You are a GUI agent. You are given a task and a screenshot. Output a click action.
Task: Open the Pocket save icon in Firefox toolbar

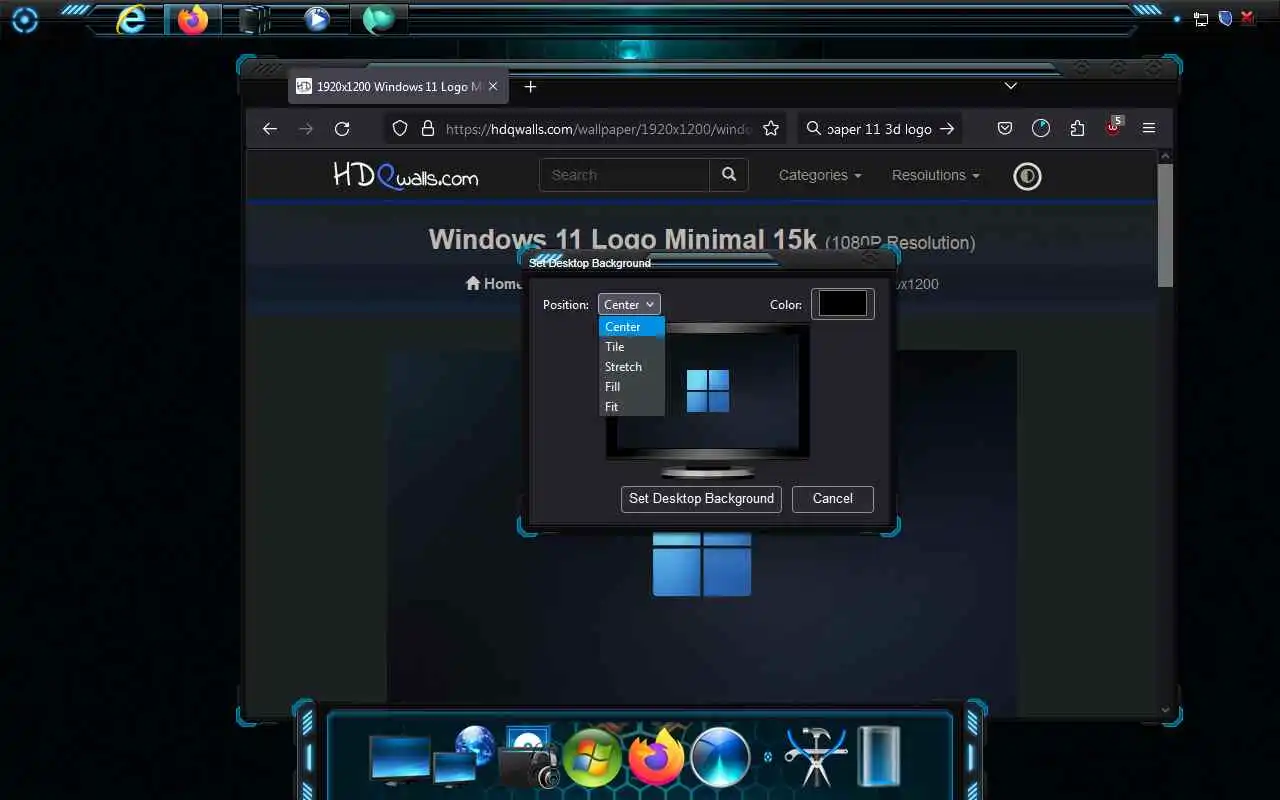point(1005,129)
